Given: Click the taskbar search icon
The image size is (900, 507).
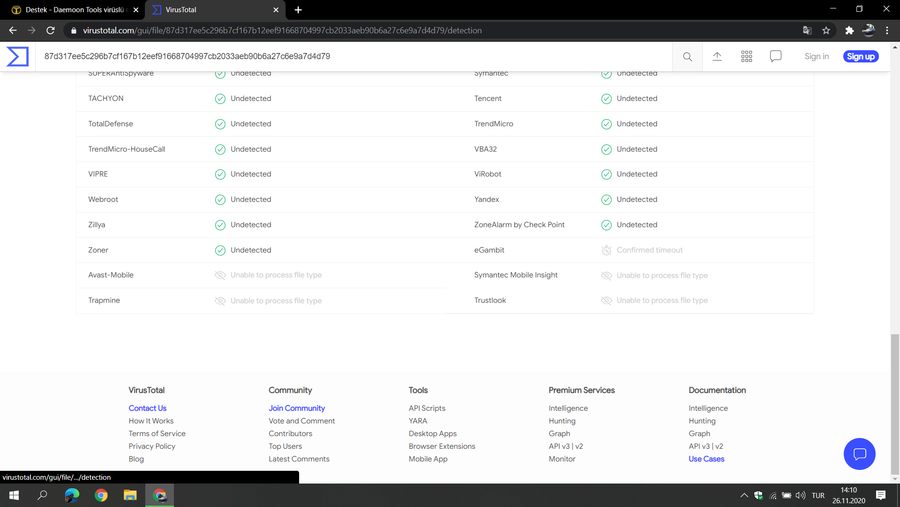Looking at the screenshot, I should (42, 495).
